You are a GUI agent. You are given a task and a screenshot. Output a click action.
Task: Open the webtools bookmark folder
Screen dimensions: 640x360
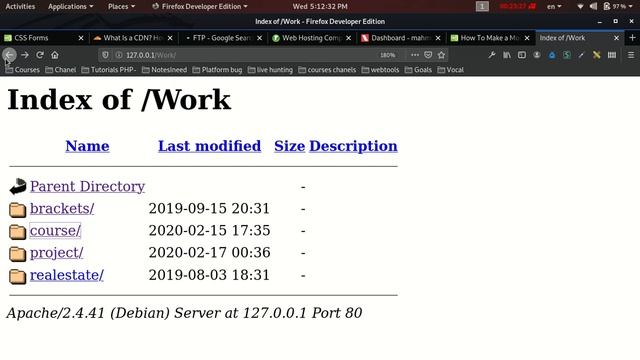380,70
